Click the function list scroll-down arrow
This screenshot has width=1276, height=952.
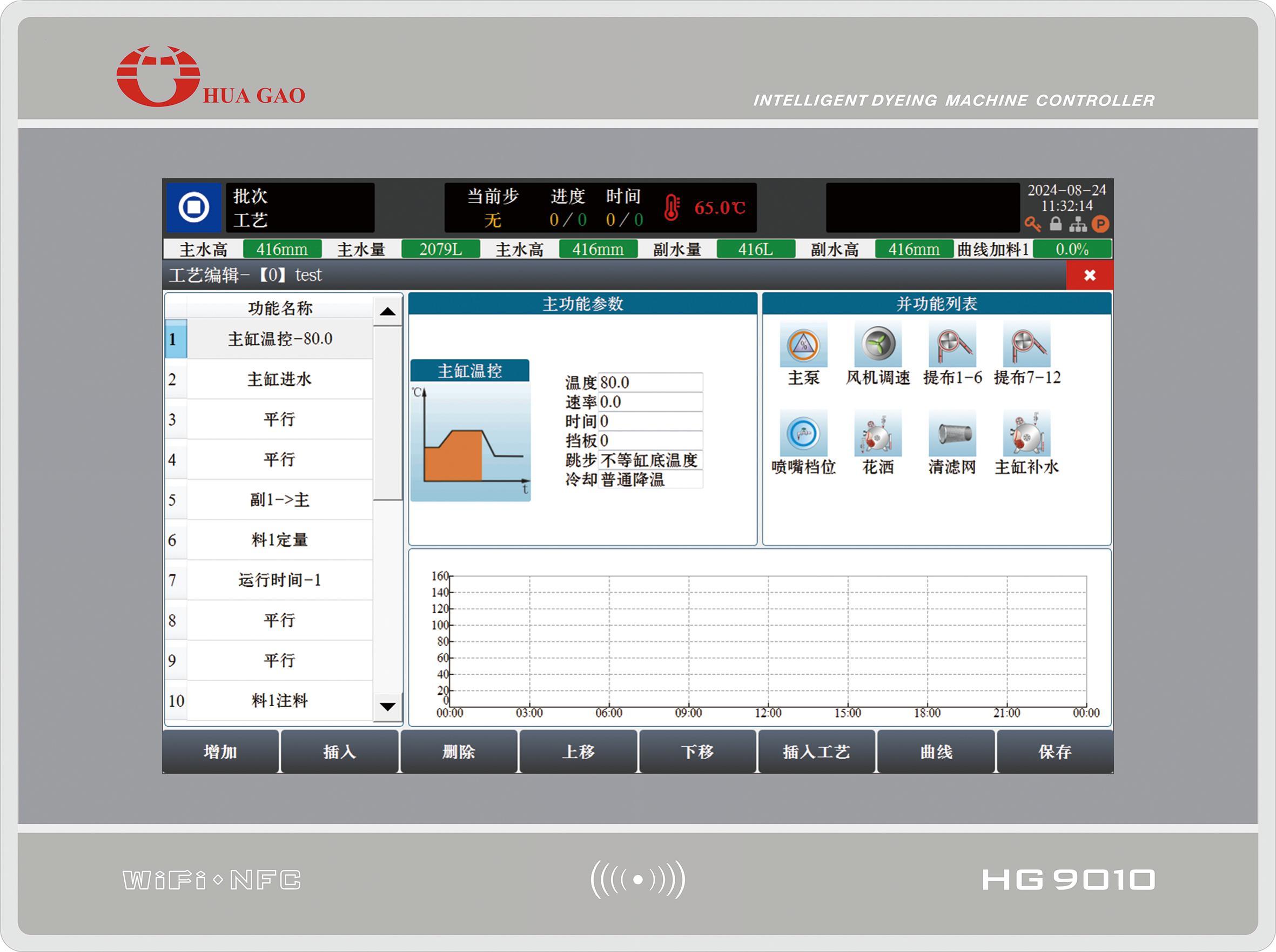(x=388, y=706)
